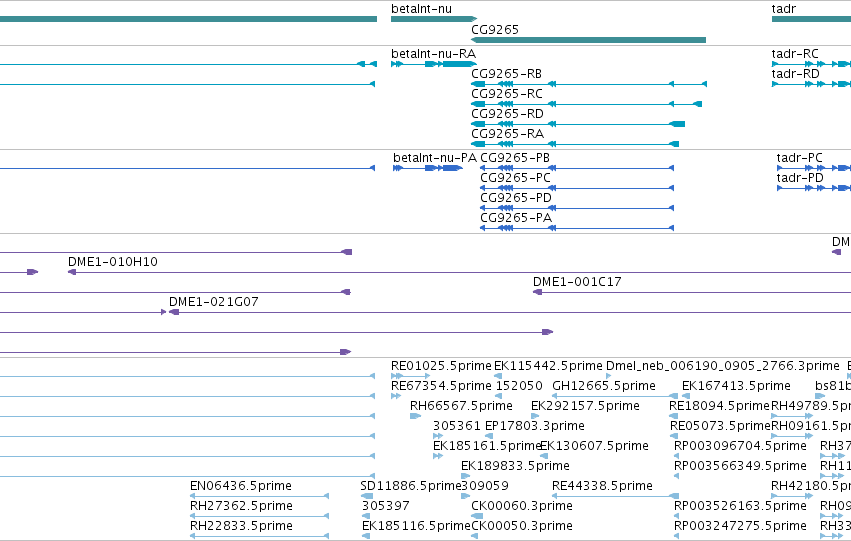Image resolution: width=851 pixels, height=541 pixels.
Task: Select the CG9265-PA protein feature
Action: tap(577, 228)
